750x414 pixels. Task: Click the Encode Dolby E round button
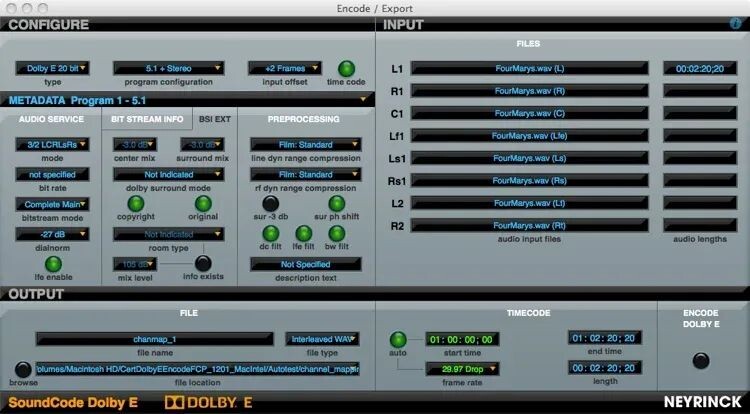(x=701, y=360)
